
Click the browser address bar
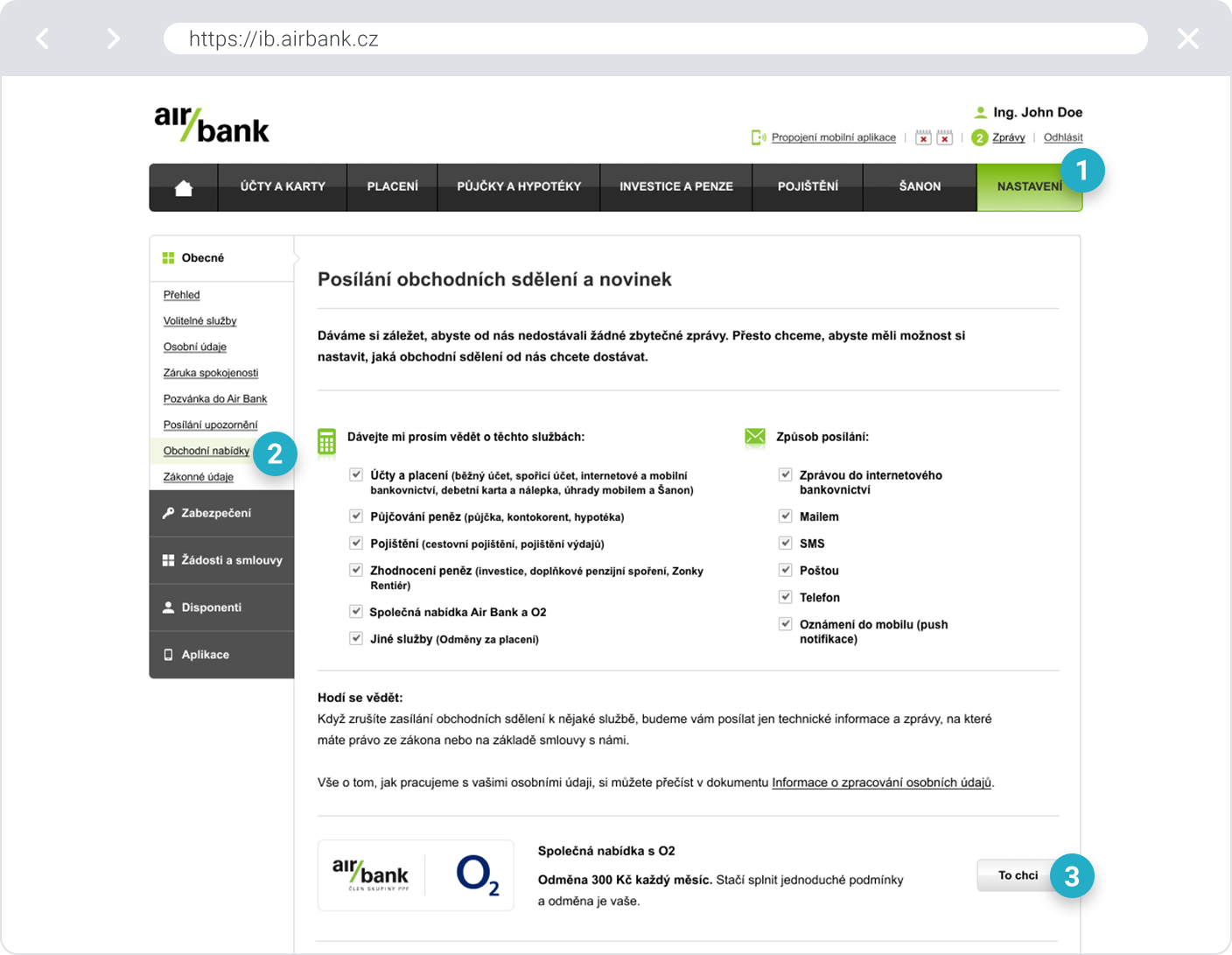click(655, 39)
